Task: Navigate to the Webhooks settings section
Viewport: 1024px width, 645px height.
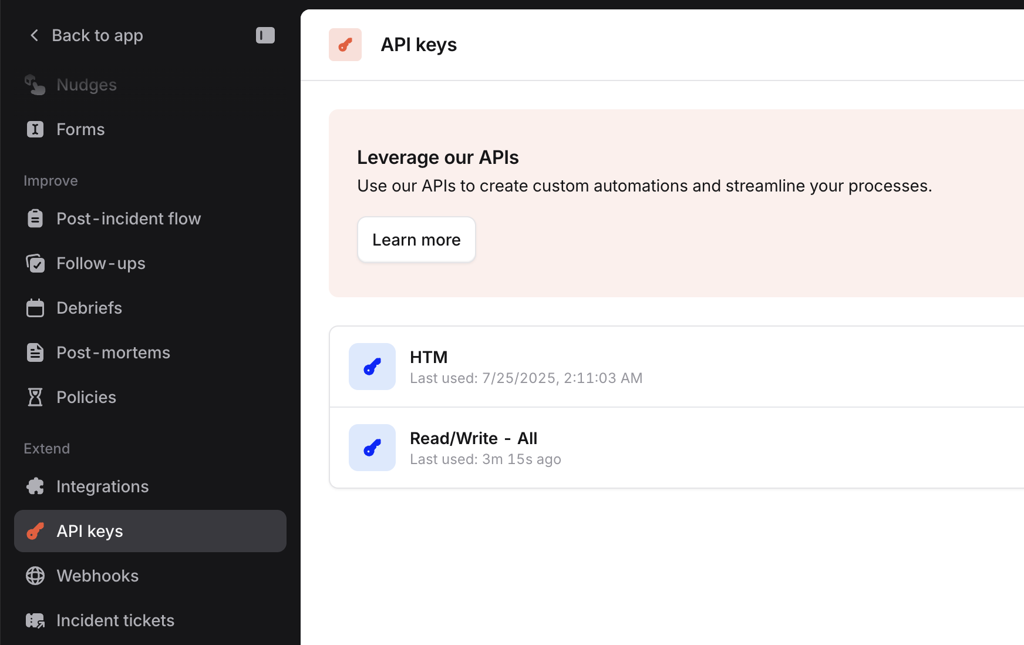Action: (x=98, y=576)
